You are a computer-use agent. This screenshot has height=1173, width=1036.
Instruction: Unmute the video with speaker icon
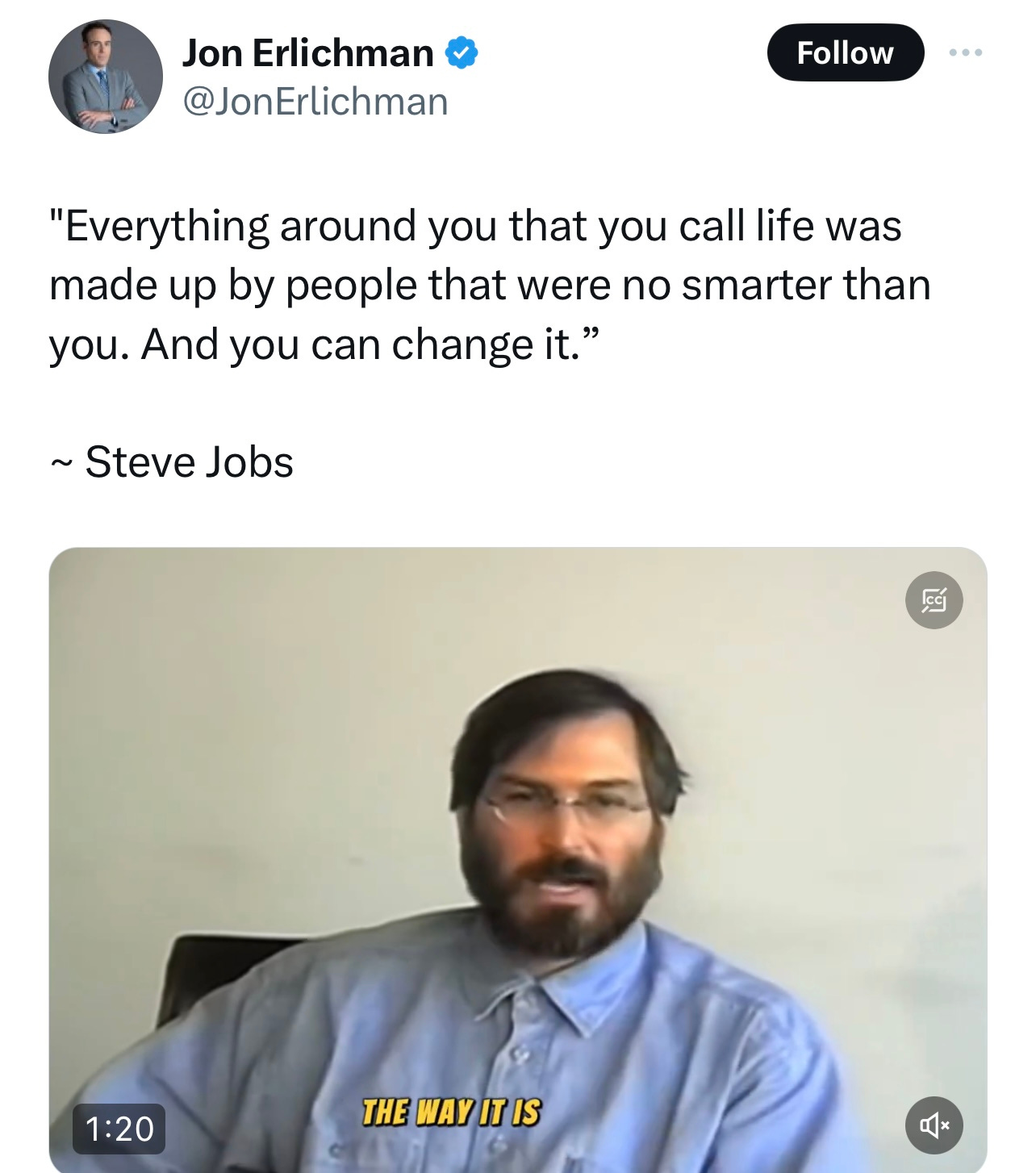(x=934, y=1125)
